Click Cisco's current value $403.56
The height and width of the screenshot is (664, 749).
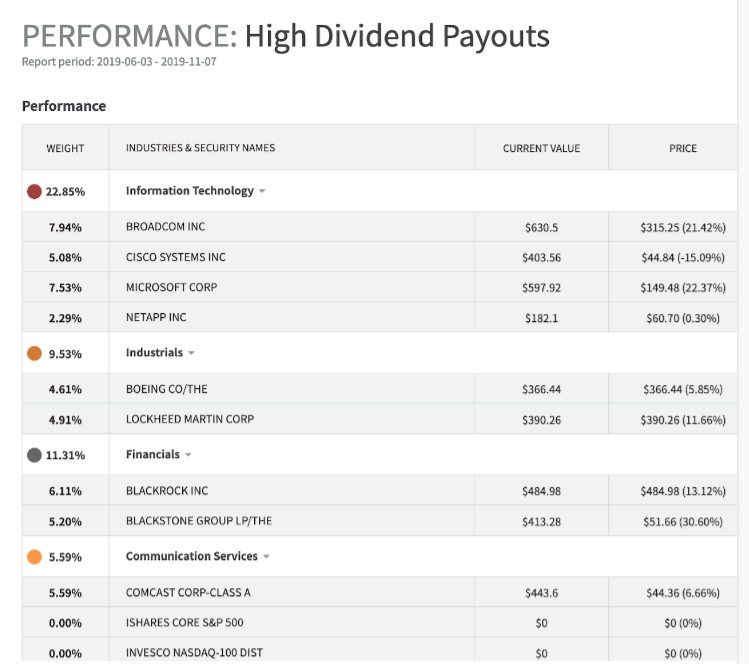click(x=541, y=257)
